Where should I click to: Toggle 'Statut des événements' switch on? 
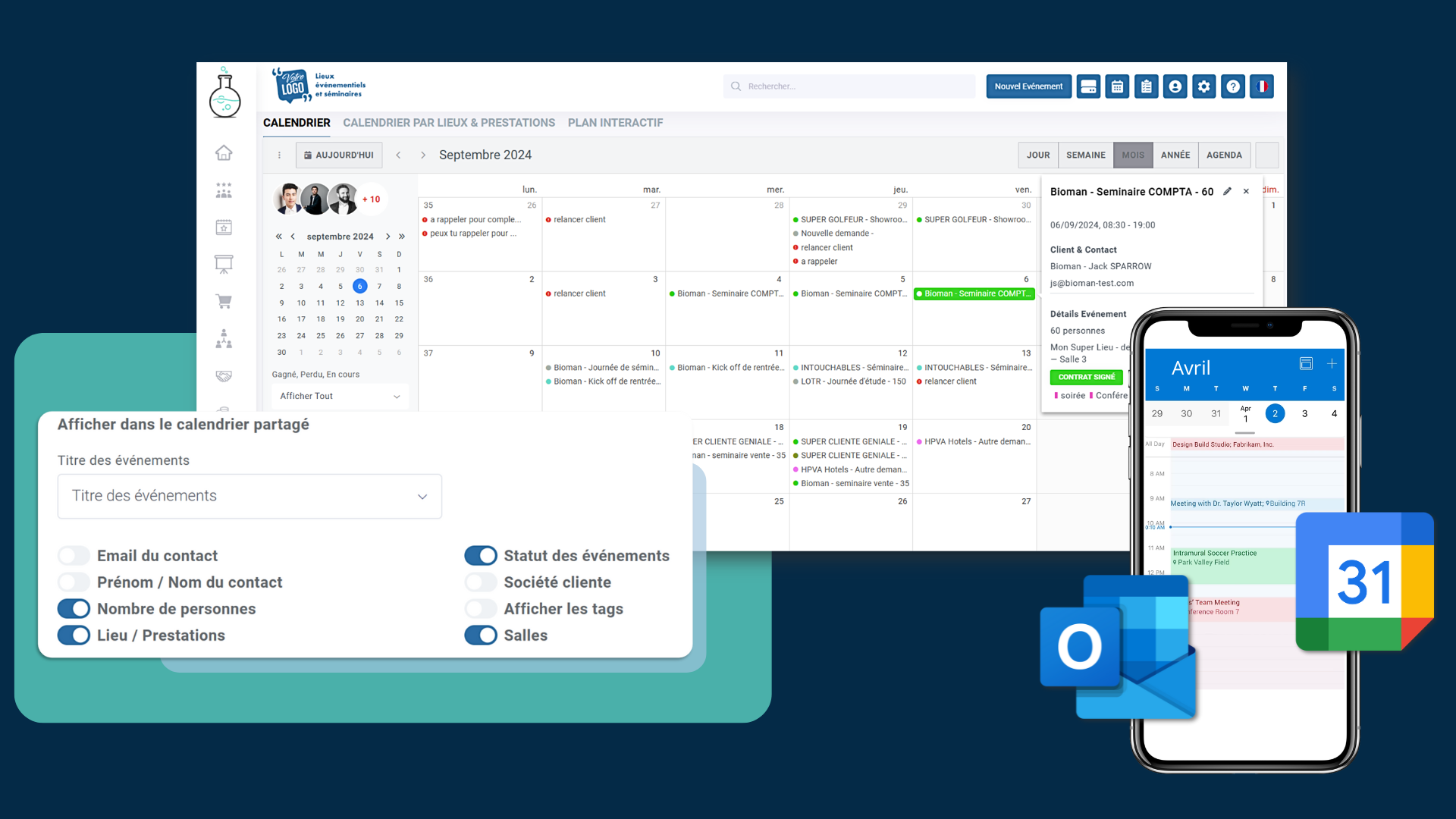coord(480,555)
